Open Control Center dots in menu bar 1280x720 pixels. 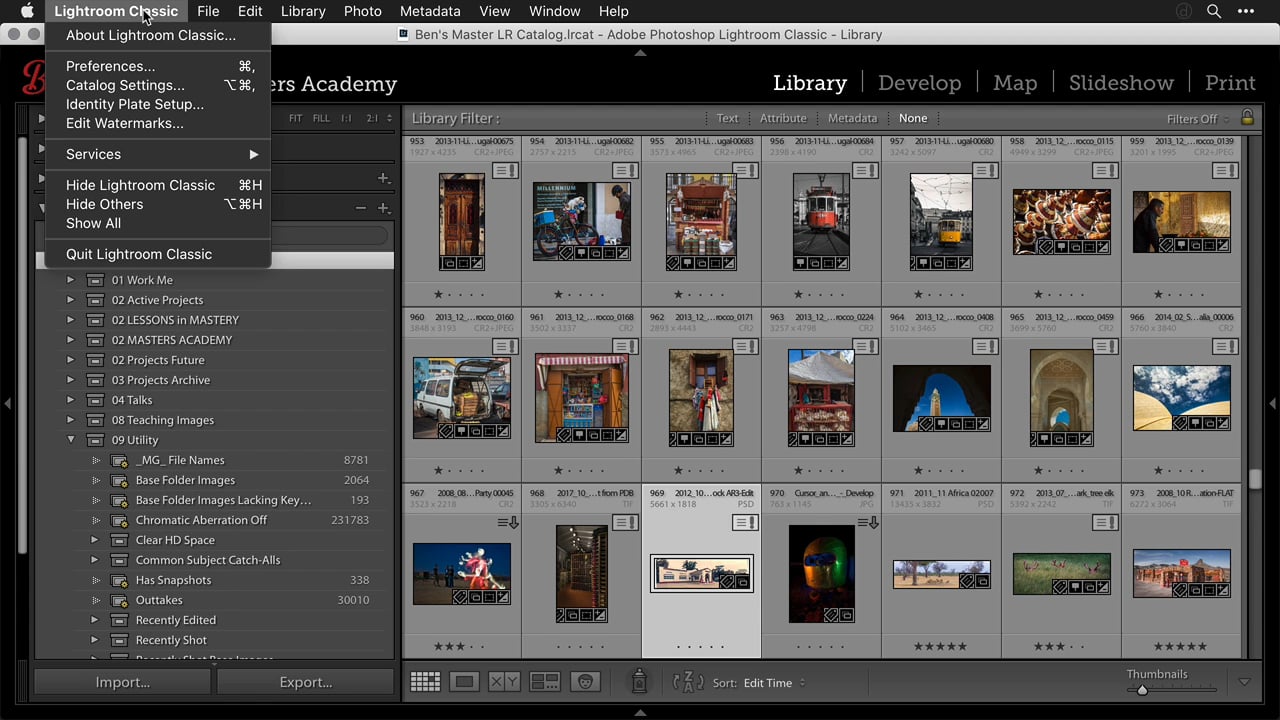[1246, 11]
